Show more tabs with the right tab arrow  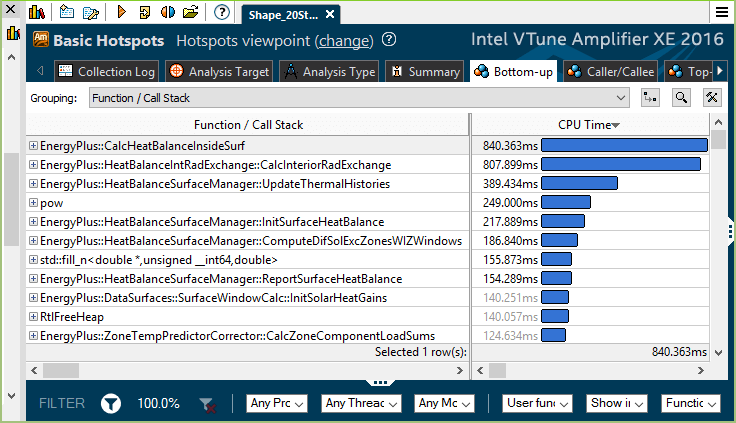(x=719, y=71)
